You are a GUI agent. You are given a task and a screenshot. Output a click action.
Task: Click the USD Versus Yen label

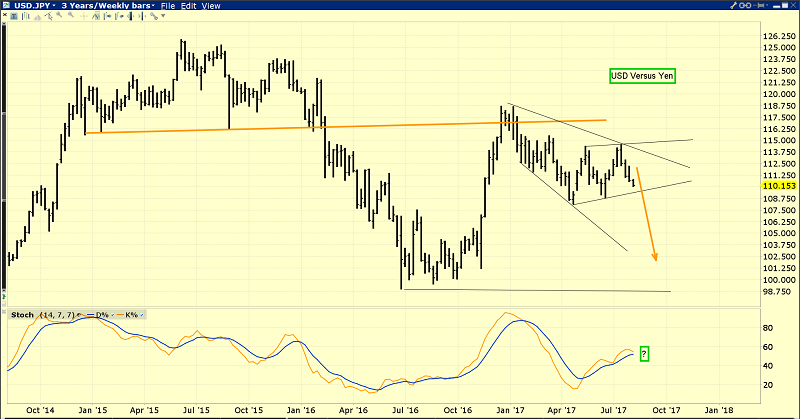coord(643,76)
